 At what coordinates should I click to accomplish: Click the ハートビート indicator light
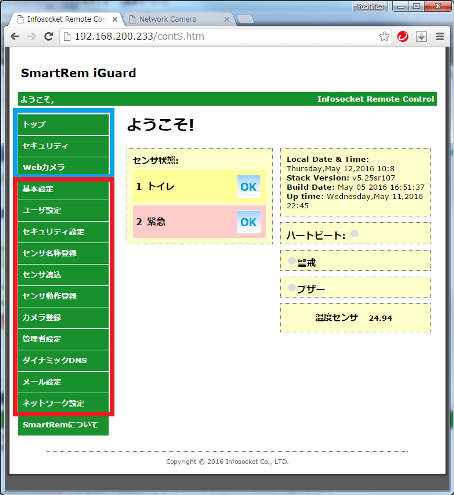pyautogui.click(x=355, y=233)
